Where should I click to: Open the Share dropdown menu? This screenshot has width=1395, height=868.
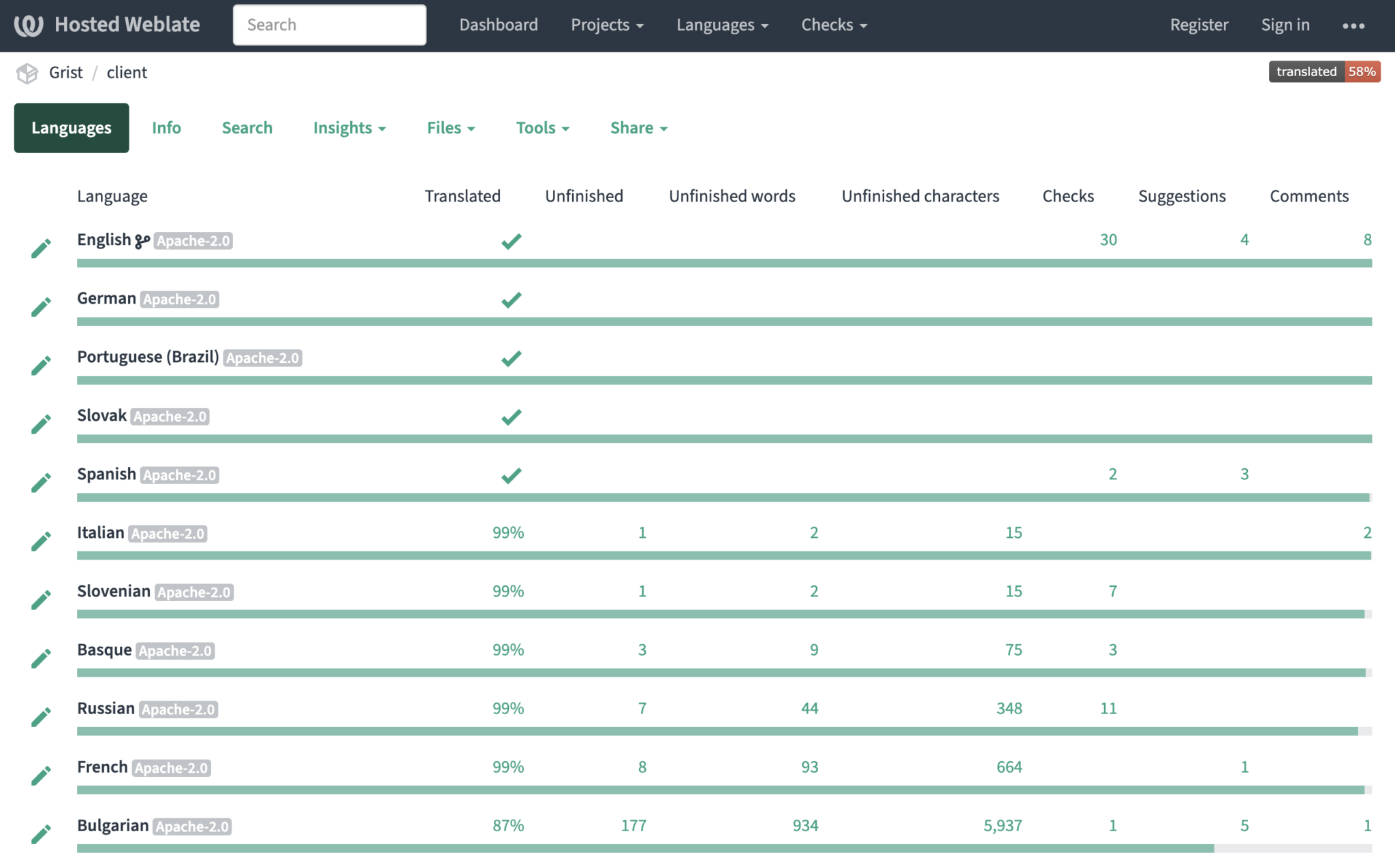pyautogui.click(x=638, y=127)
